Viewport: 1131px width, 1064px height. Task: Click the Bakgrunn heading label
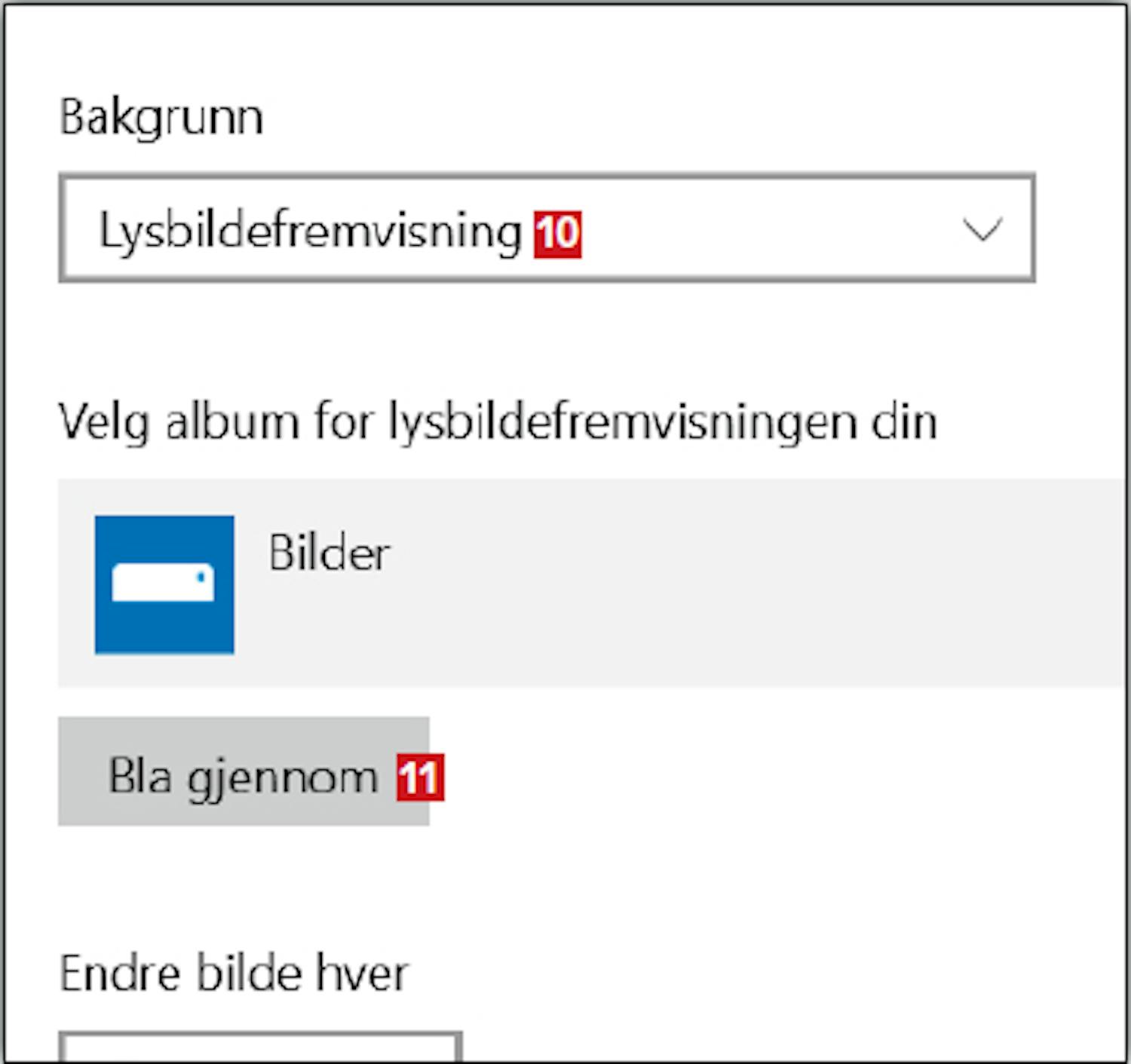pyautogui.click(x=161, y=118)
